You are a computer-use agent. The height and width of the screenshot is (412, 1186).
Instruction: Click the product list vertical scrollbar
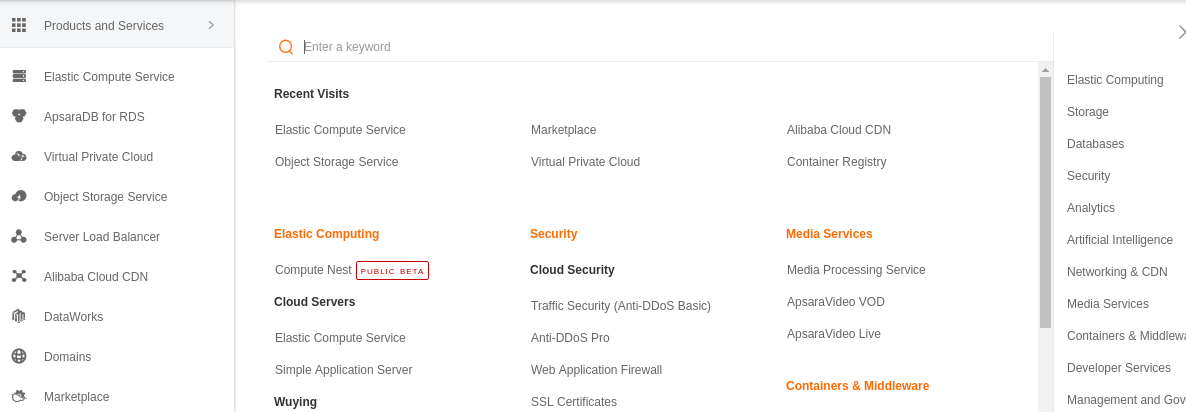click(1045, 203)
